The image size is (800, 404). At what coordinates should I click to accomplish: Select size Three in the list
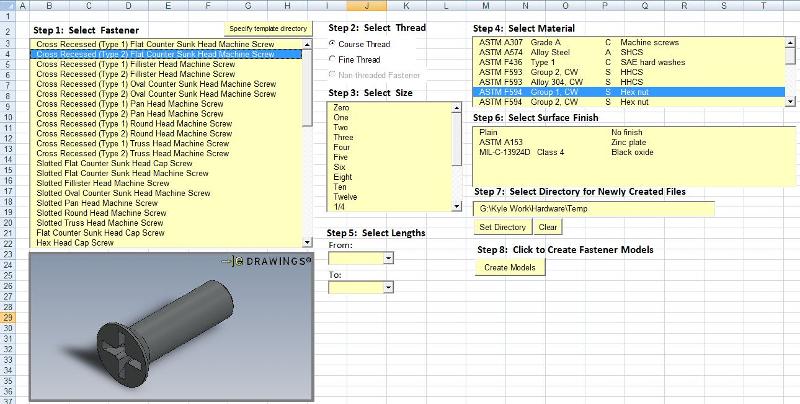(x=390, y=137)
